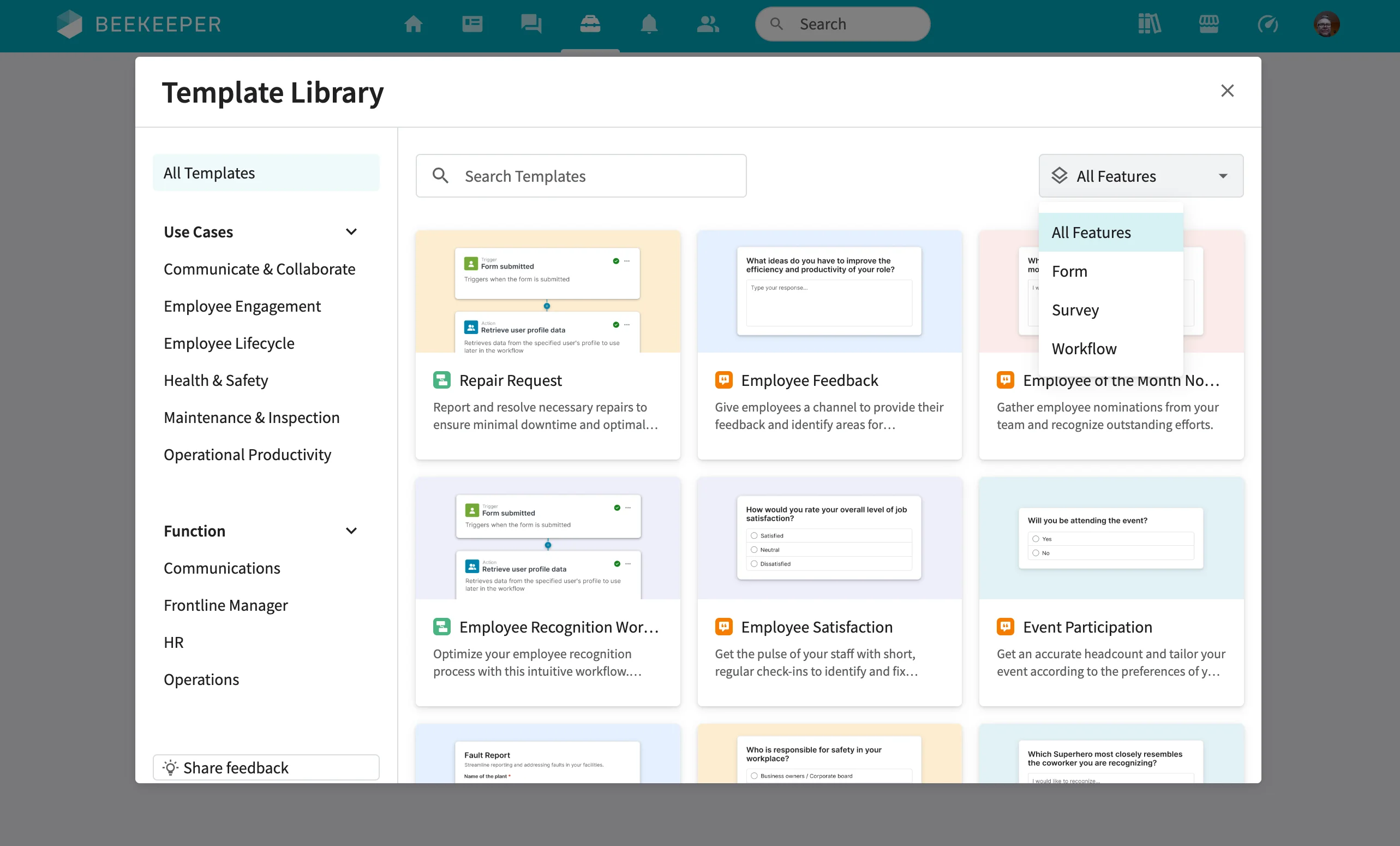Open the Chats icon in top navigation
The image size is (1400, 846).
point(531,24)
